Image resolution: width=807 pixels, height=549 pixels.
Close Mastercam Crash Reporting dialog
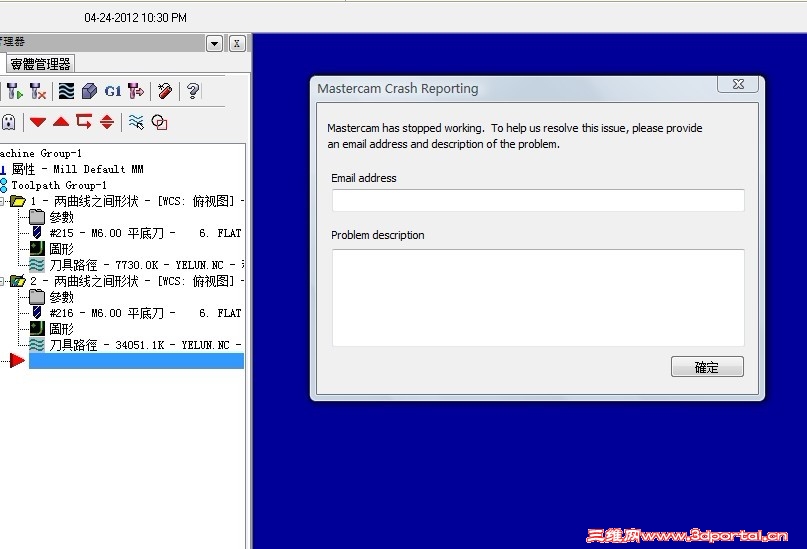tap(738, 84)
